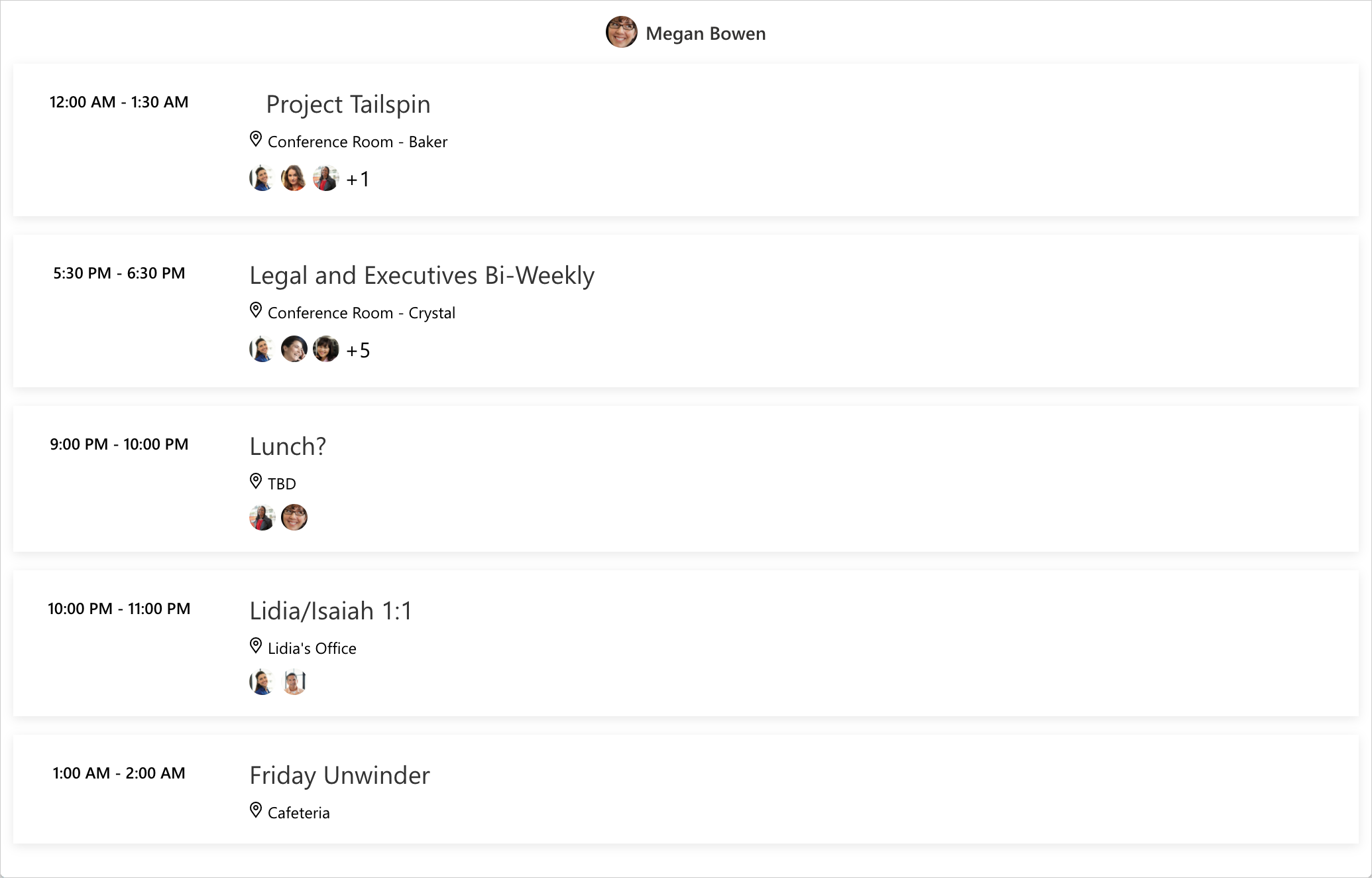Image resolution: width=1372 pixels, height=878 pixels.
Task: Toggle the Project Tailspin event expansion
Action: pyautogui.click(x=348, y=103)
